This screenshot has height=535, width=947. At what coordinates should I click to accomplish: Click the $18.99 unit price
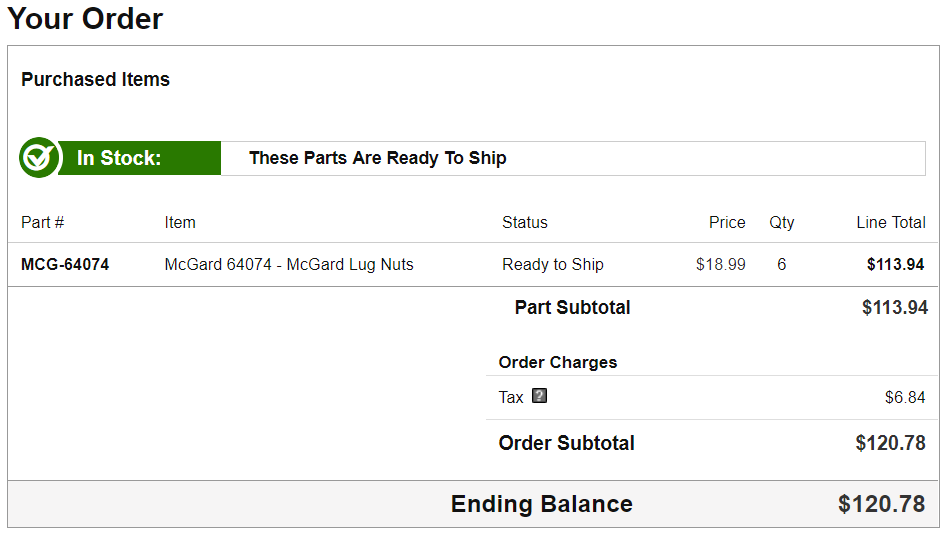click(x=721, y=265)
